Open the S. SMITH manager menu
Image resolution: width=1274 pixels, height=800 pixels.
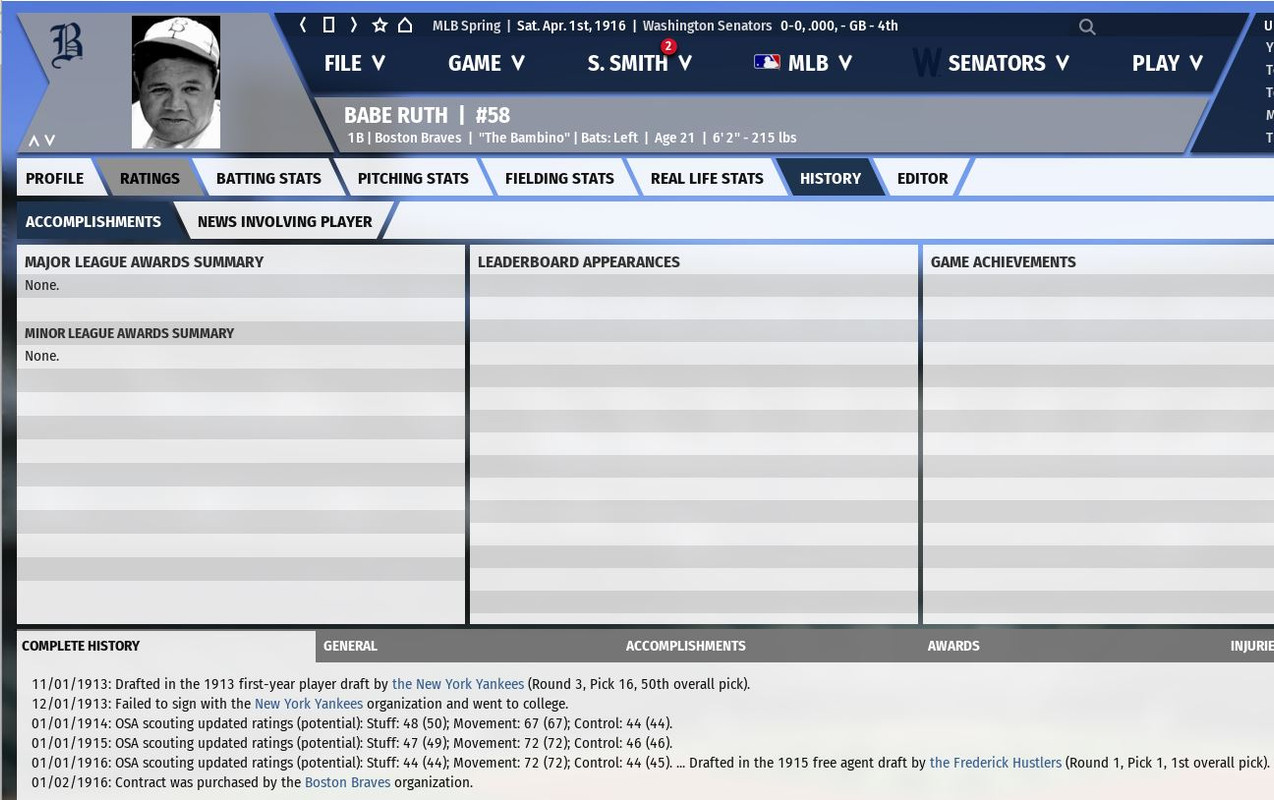point(640,63)
